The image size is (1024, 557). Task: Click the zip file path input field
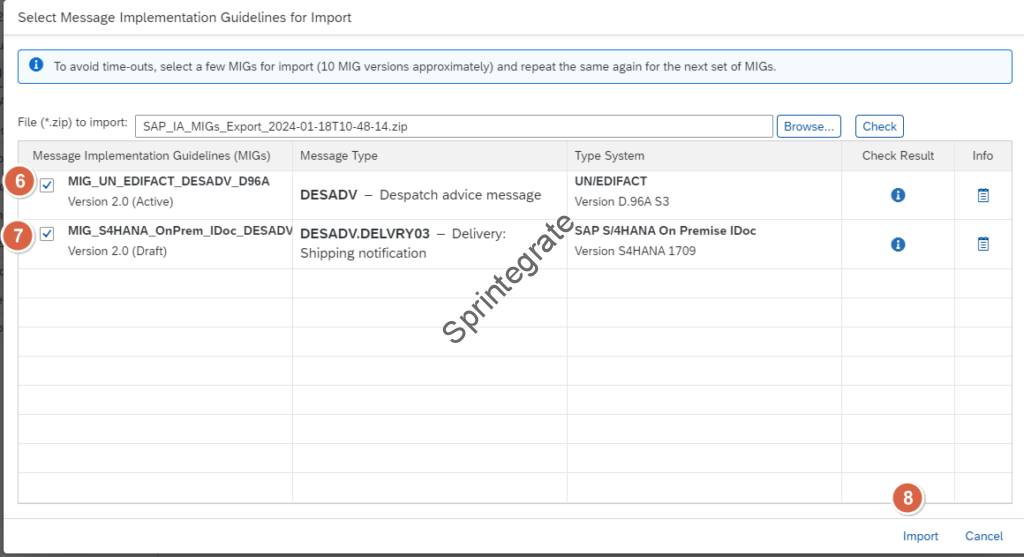pos(453,126)
